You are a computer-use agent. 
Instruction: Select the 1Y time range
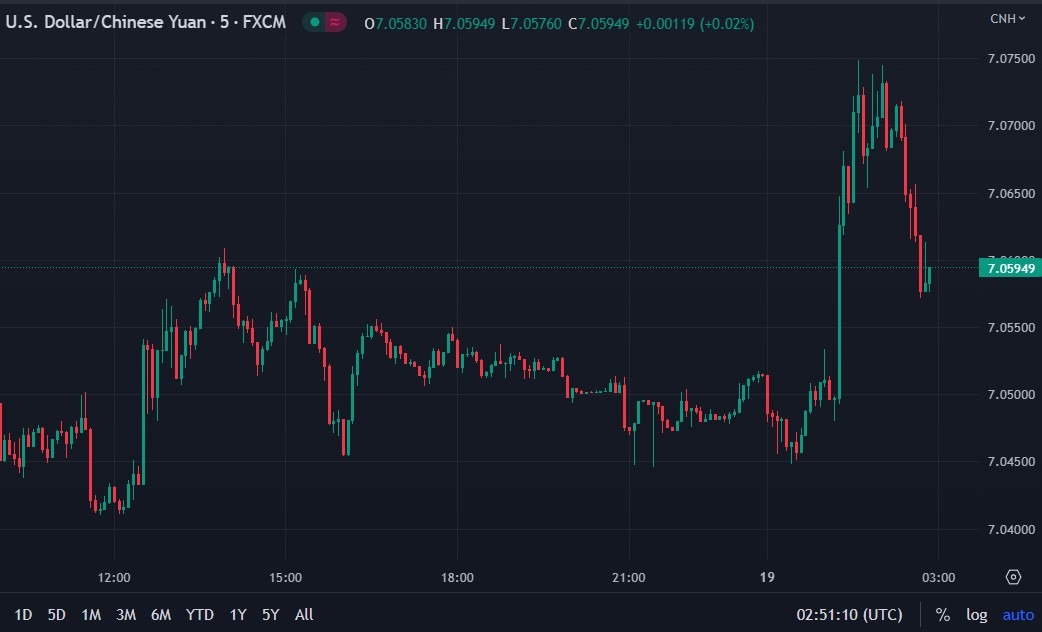click(x=238, y=615)
